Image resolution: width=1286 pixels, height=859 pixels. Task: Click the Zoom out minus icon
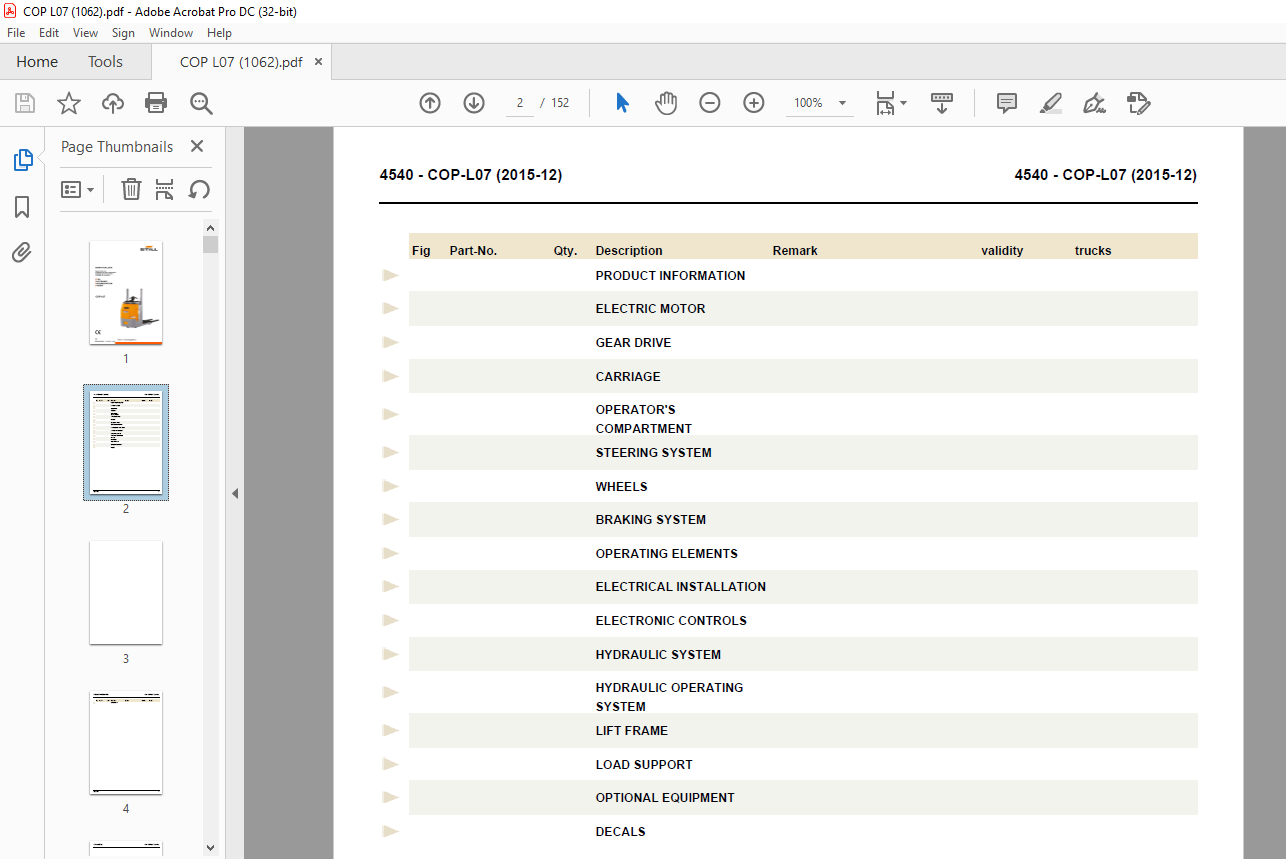point(710,103)
